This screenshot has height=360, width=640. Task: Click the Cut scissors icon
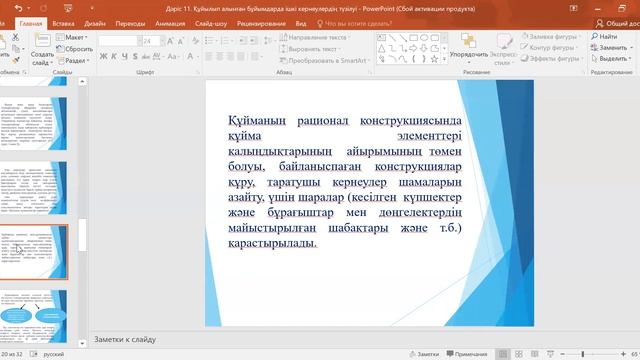point(16,38)
